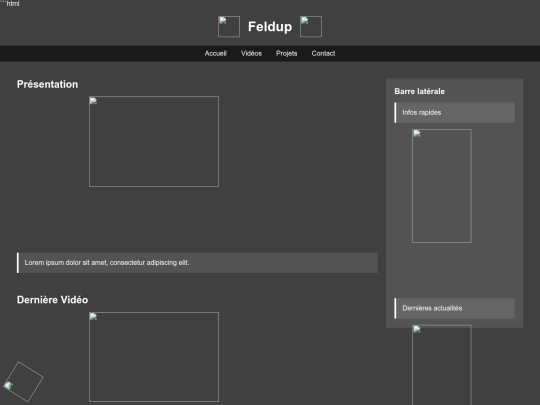Click the stray html text at top-left

[x=10, y=3]
